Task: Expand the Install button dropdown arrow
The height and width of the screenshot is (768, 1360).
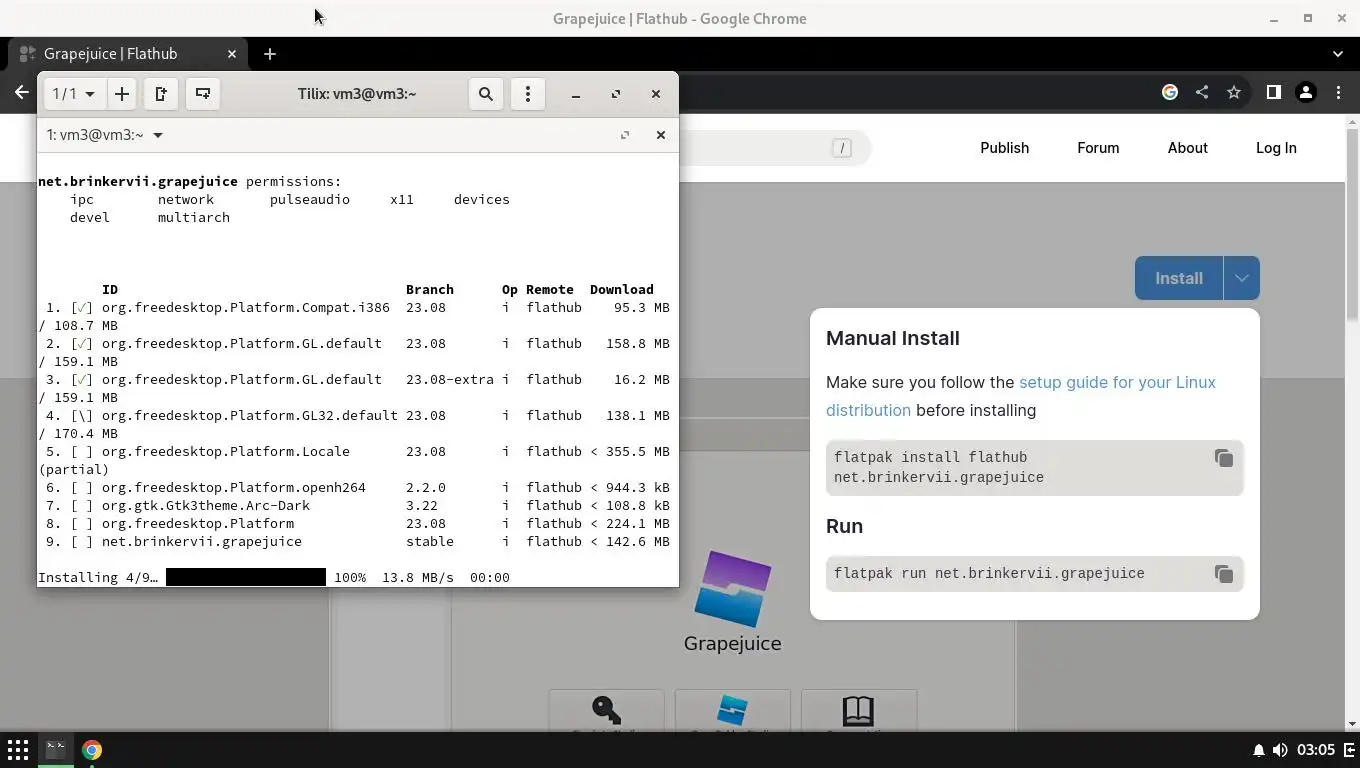Action: (1241, 278)
